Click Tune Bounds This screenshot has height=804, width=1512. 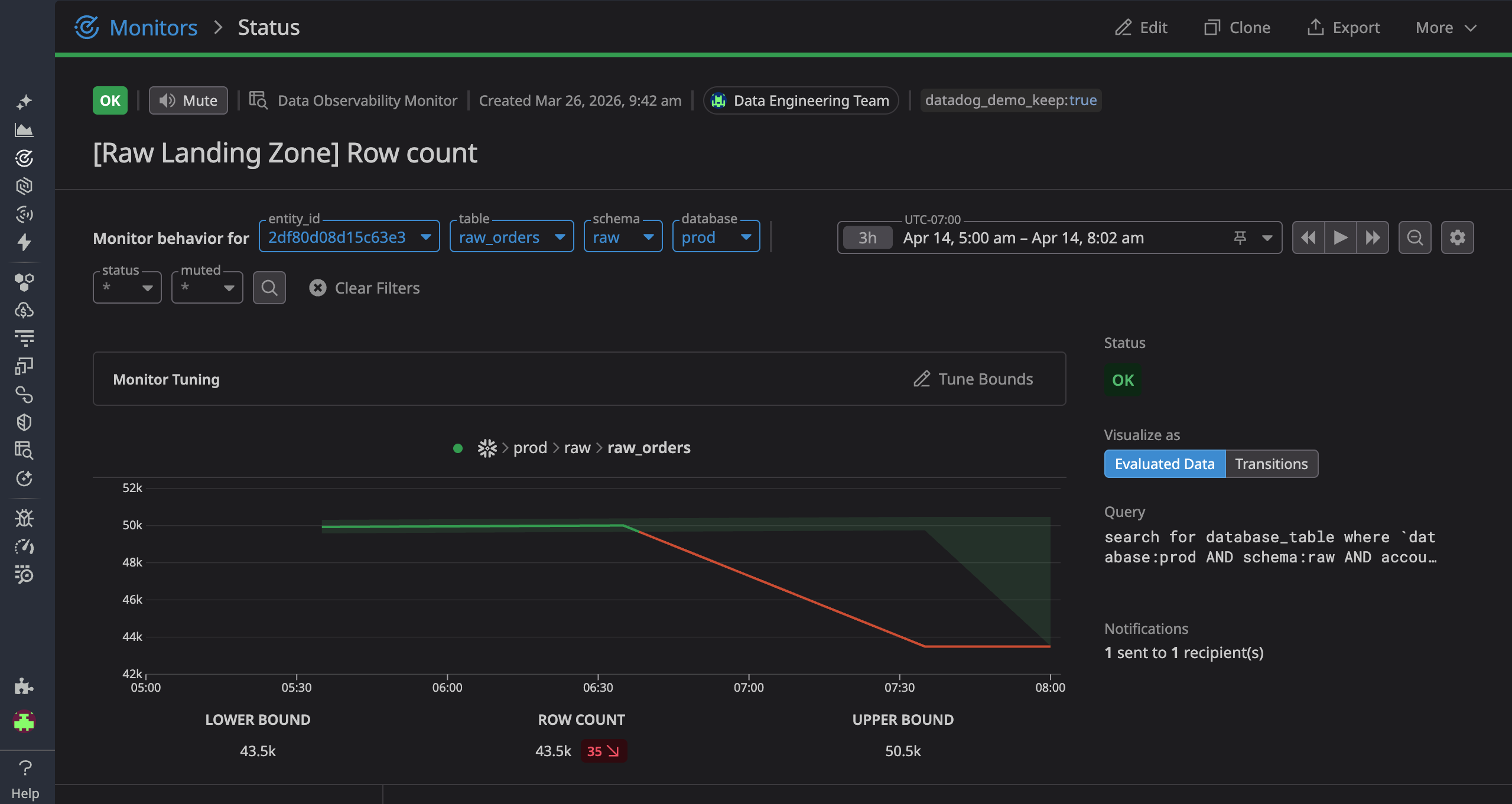click(973, 379)
